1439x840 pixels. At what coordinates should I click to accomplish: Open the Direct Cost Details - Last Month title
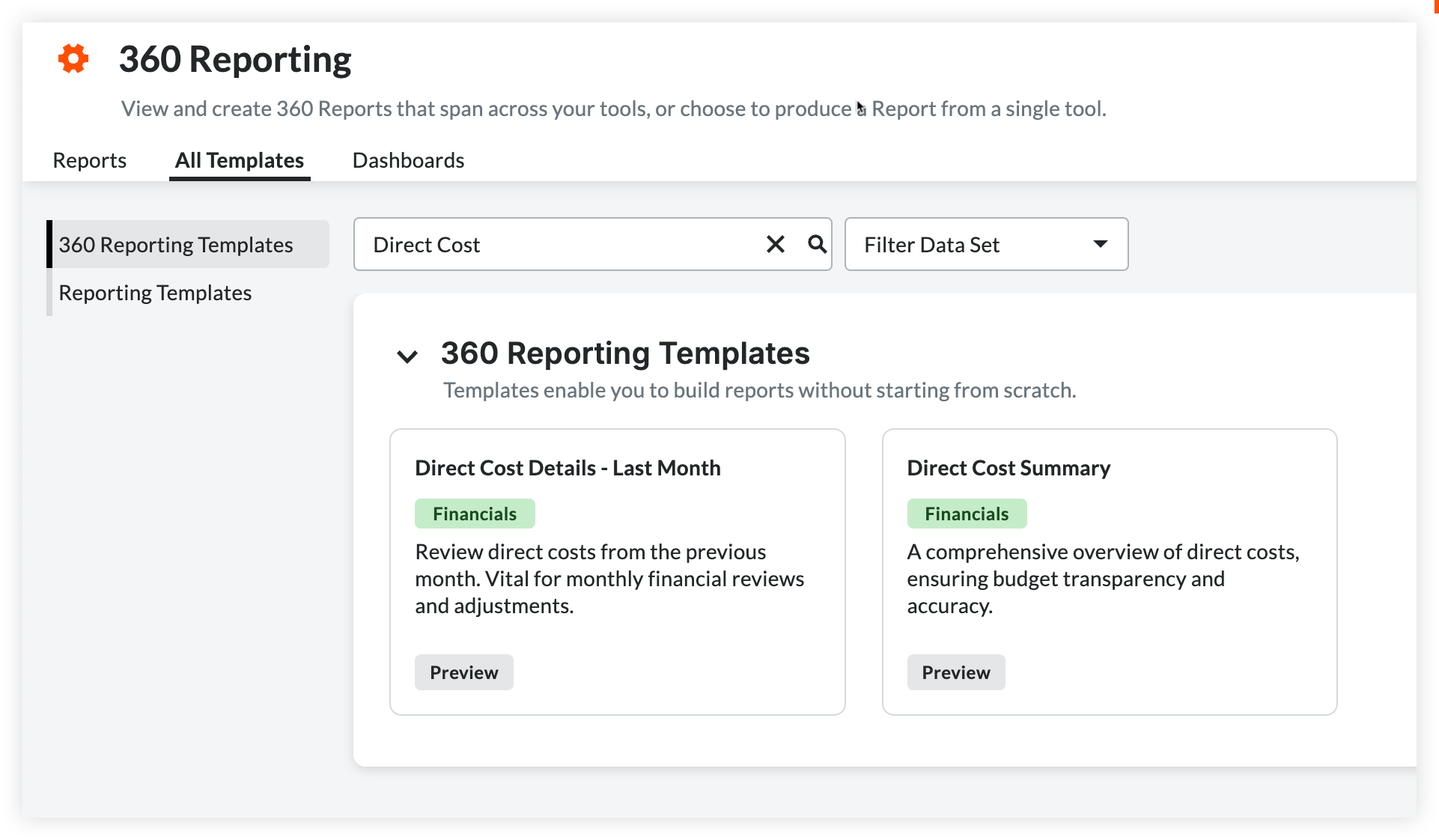pyautogui.click(x=568, y=468)
